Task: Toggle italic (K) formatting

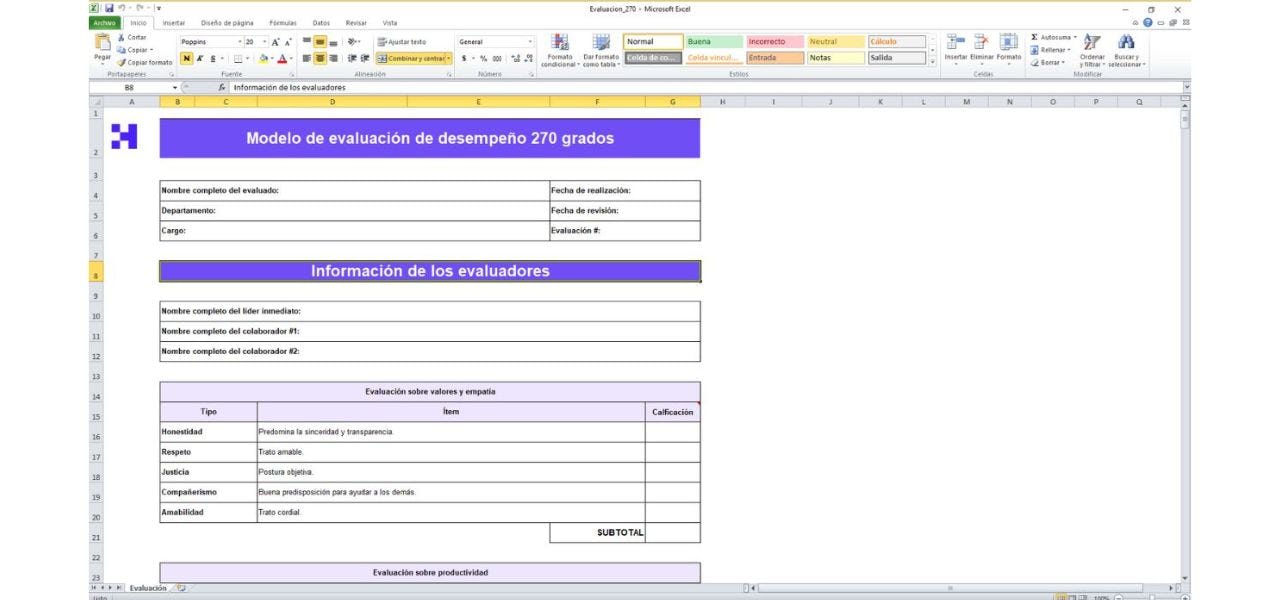Action: coord(199,58)
